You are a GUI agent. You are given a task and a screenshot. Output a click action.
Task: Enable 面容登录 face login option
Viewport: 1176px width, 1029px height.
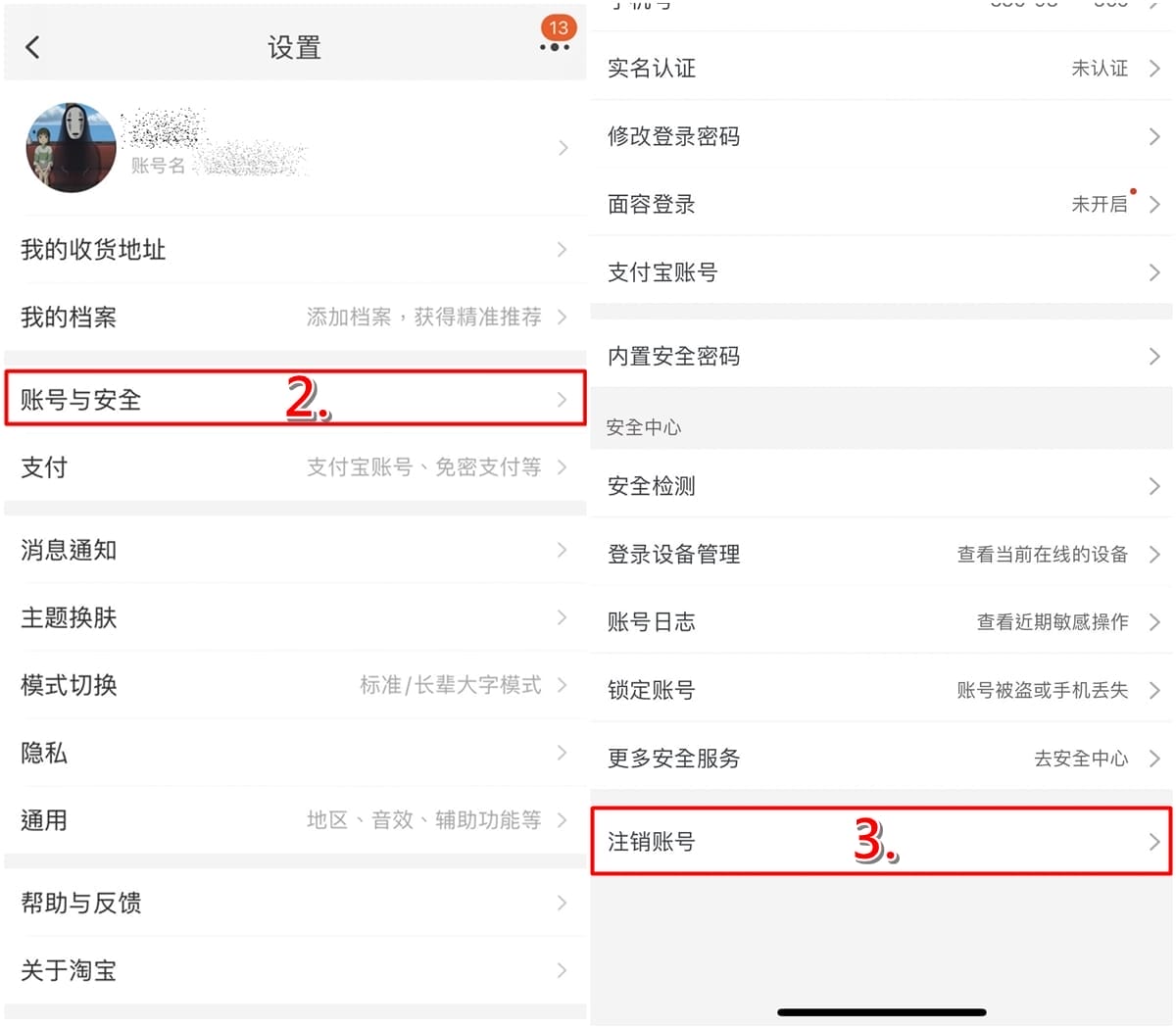click(x=881, y=204)
